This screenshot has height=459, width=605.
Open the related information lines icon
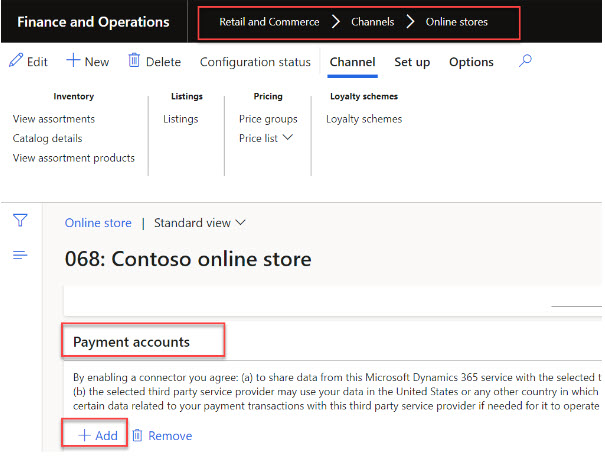point(20,255)
